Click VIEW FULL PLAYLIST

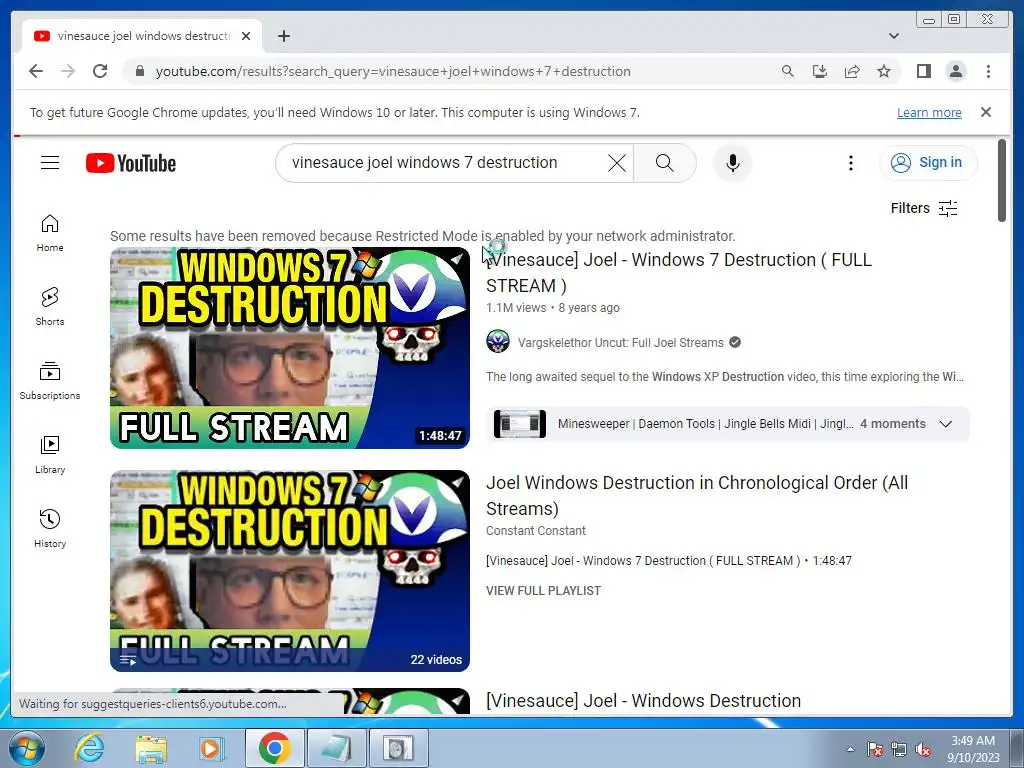click(543, 590)
